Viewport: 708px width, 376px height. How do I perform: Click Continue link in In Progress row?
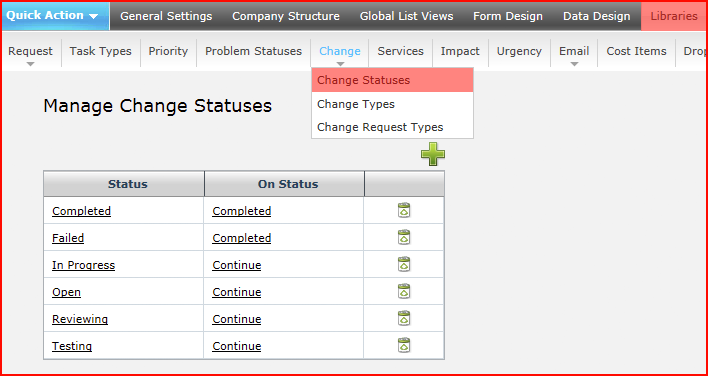pyautogui.click(x=237, y=265)
